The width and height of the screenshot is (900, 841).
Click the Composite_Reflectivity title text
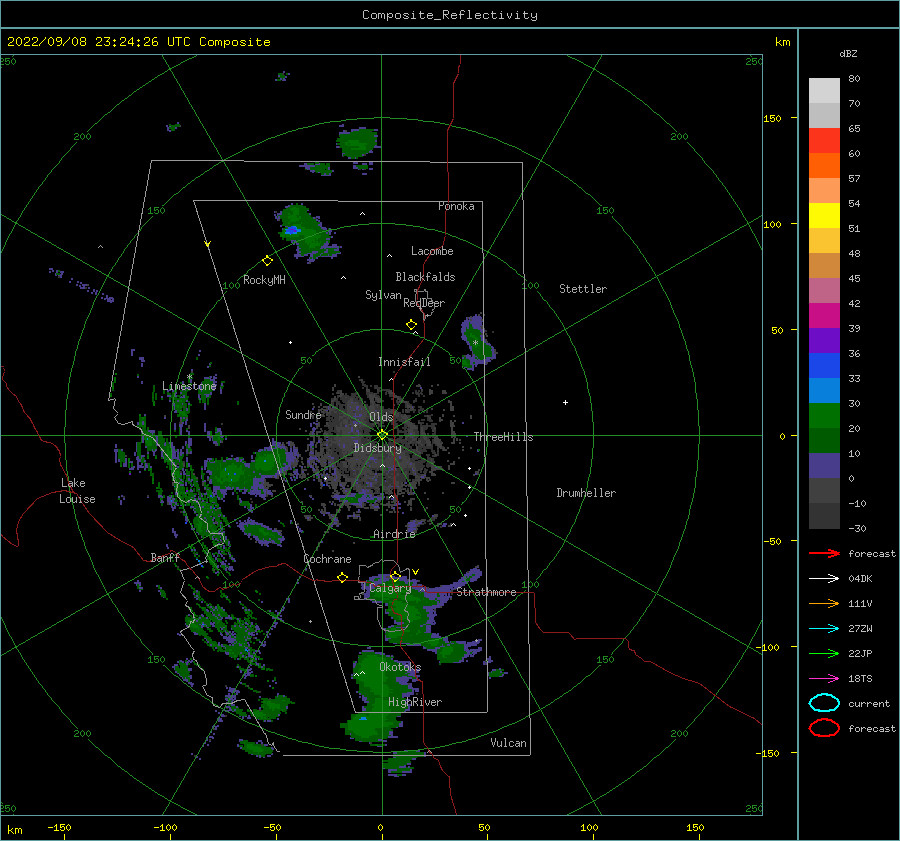click(x=449, y=15)
